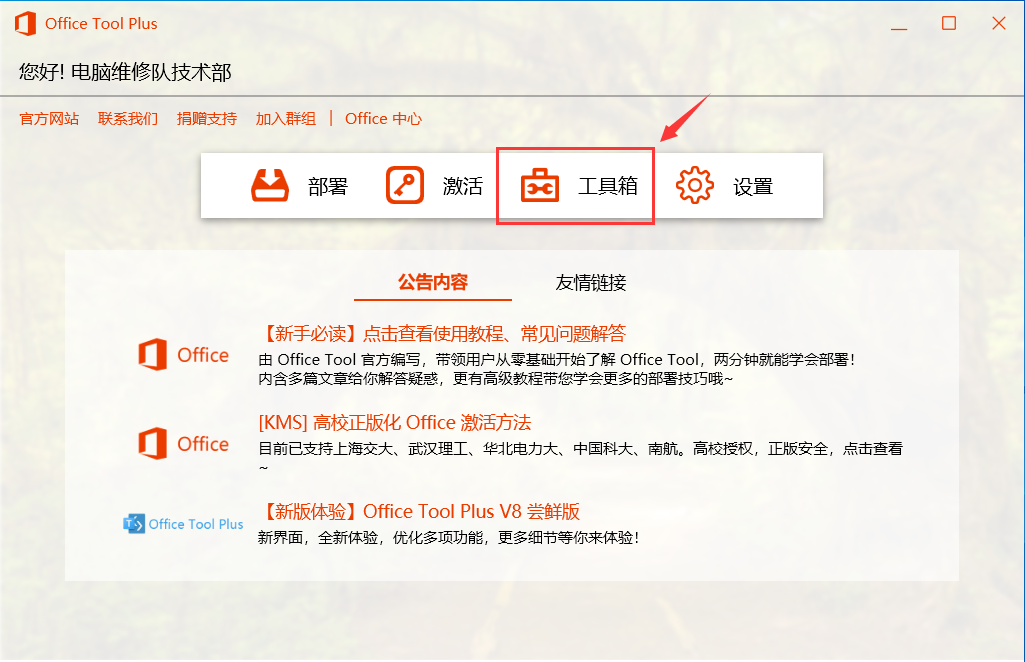
Task: Click the Office Tool Plus logo icon in title bar
Action: 25,24
